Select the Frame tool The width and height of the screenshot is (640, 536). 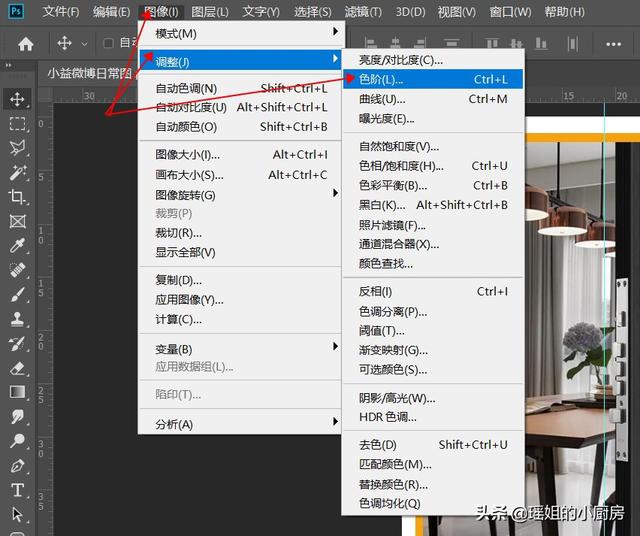pos(17,221)
